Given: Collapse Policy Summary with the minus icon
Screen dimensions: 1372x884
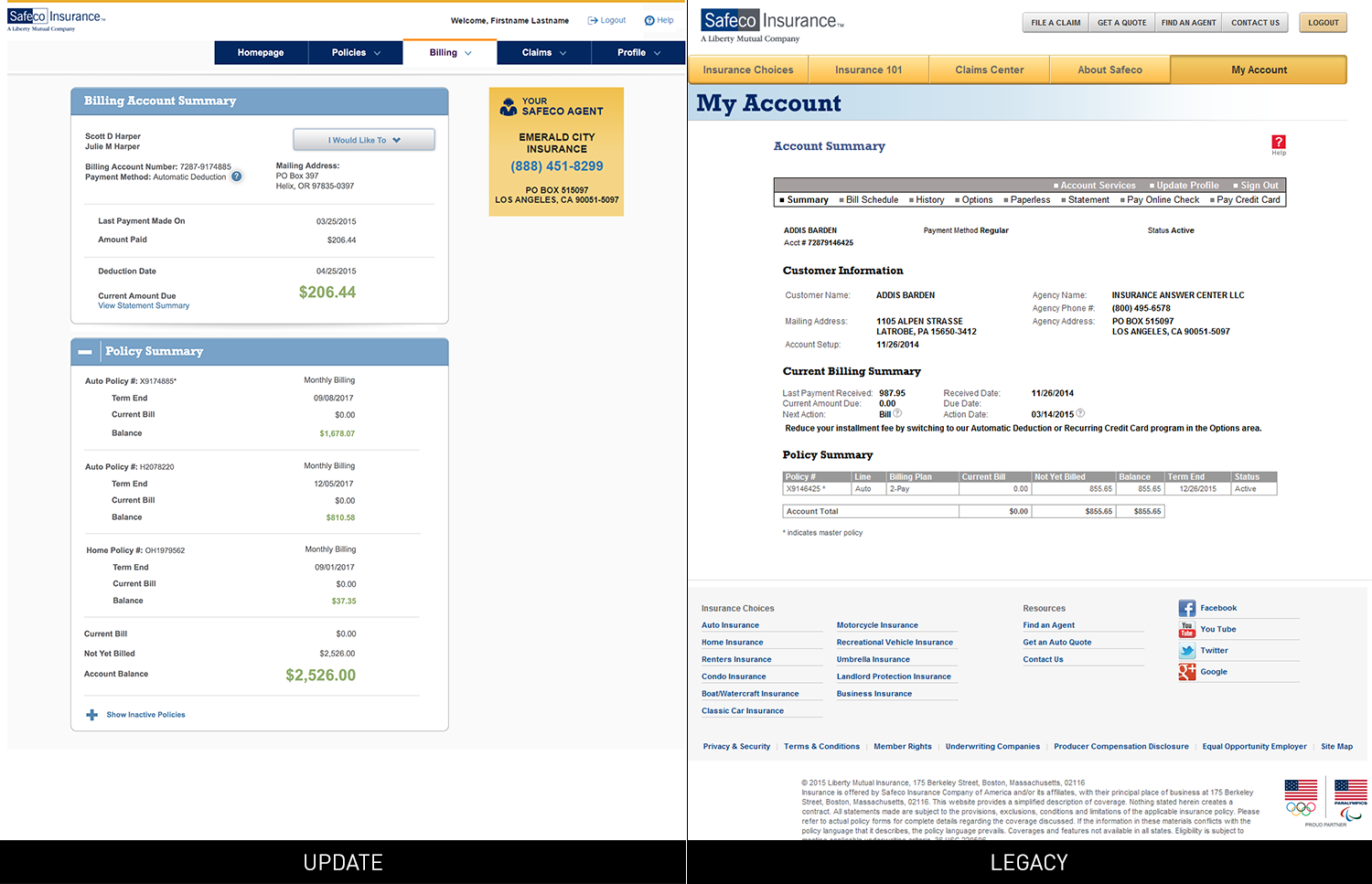Looking at the screenshot, I should coord(85,352).
